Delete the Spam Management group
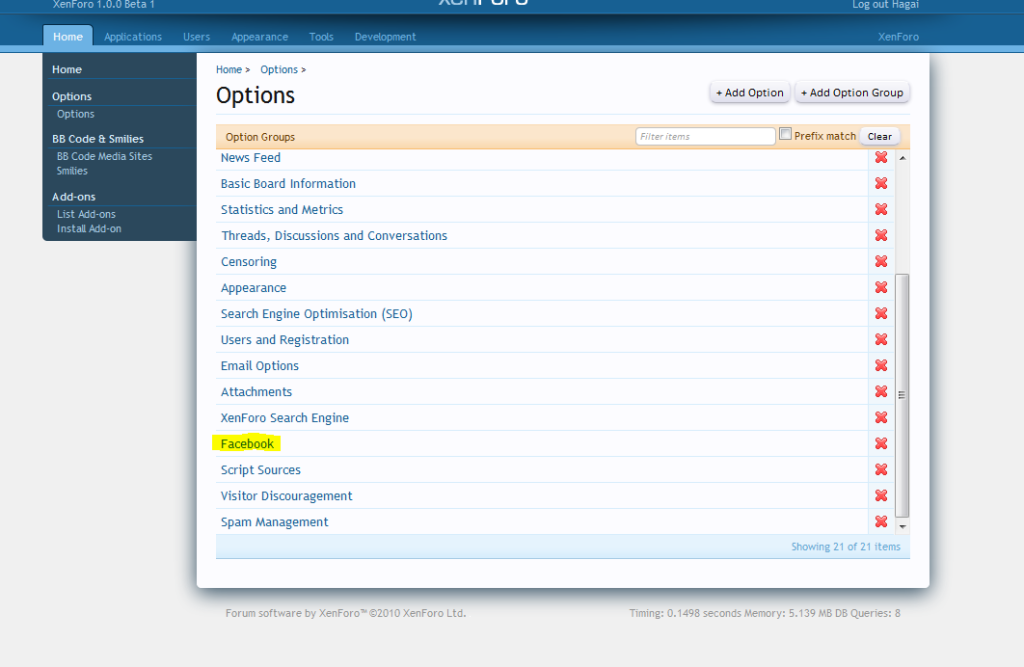This screenshot has width=1024, height=667. point(881,522)
